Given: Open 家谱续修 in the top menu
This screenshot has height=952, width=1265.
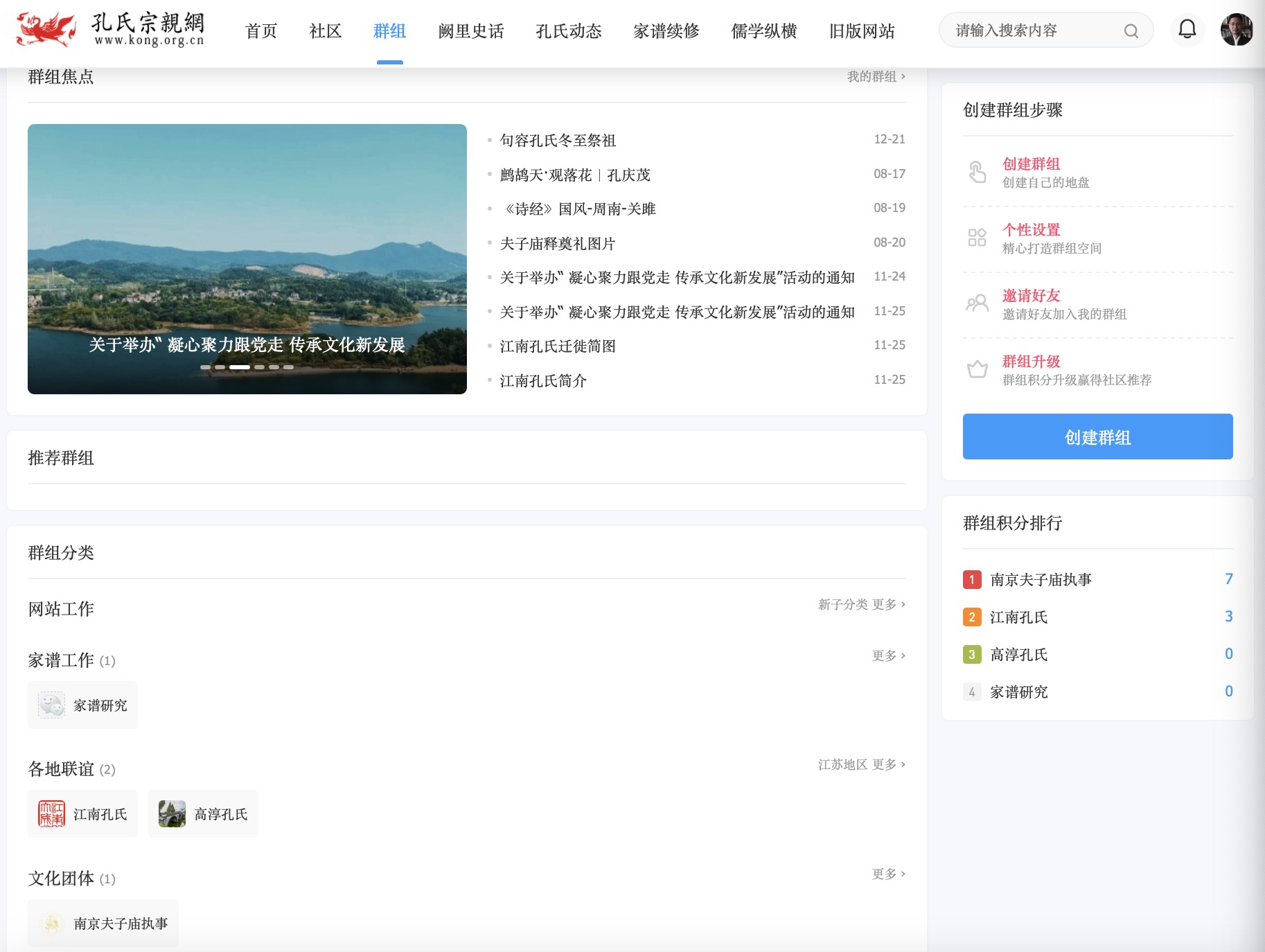Looking at the screenshot, I should 666,31.
